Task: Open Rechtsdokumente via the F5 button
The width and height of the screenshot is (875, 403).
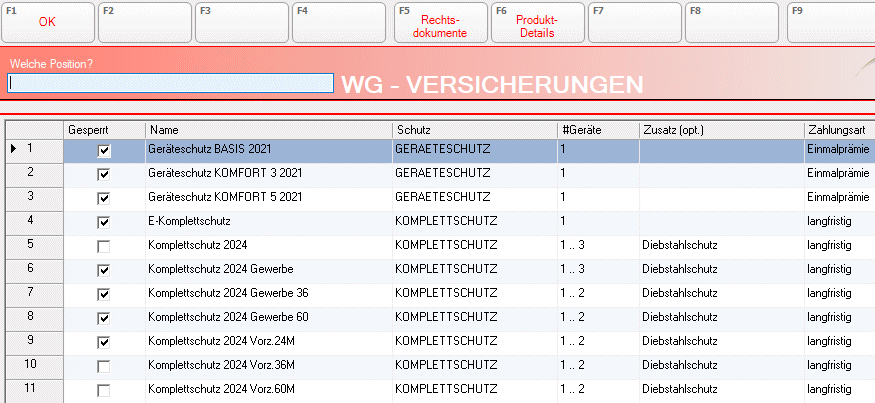Action: click(440, 22)
